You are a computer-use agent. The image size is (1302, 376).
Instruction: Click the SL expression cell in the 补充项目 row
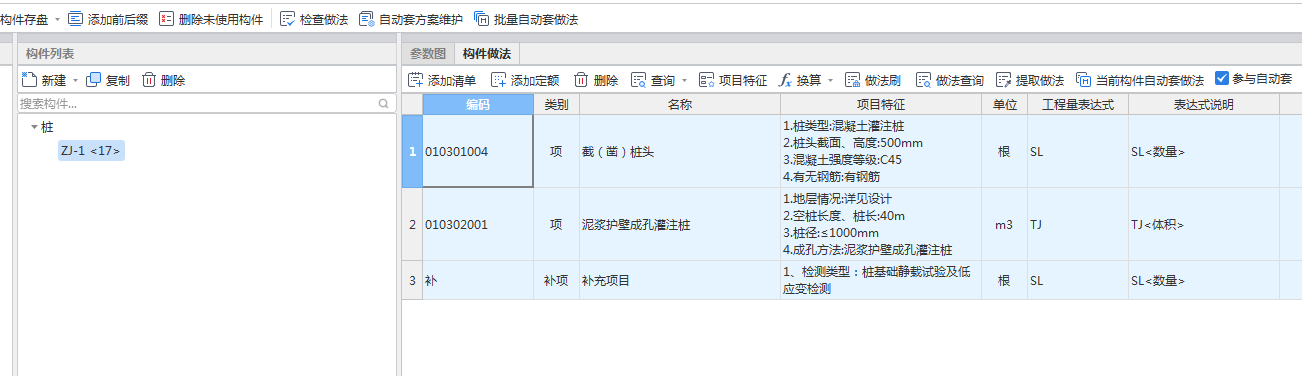coord(1077,281)
